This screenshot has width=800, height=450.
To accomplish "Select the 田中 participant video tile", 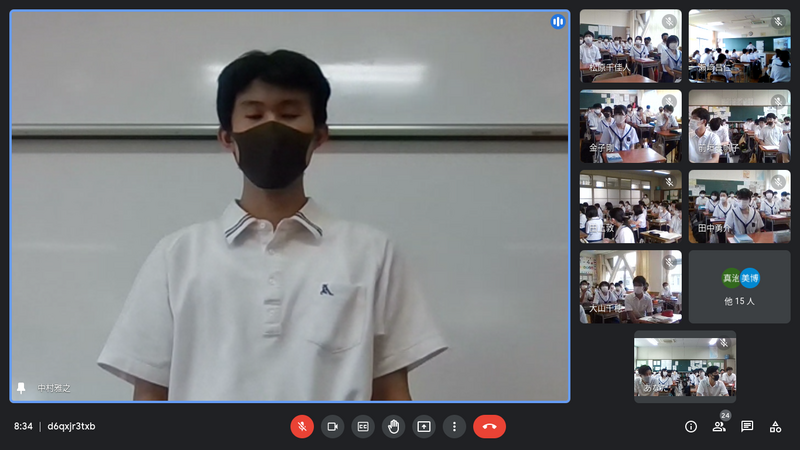I will 739,206.
